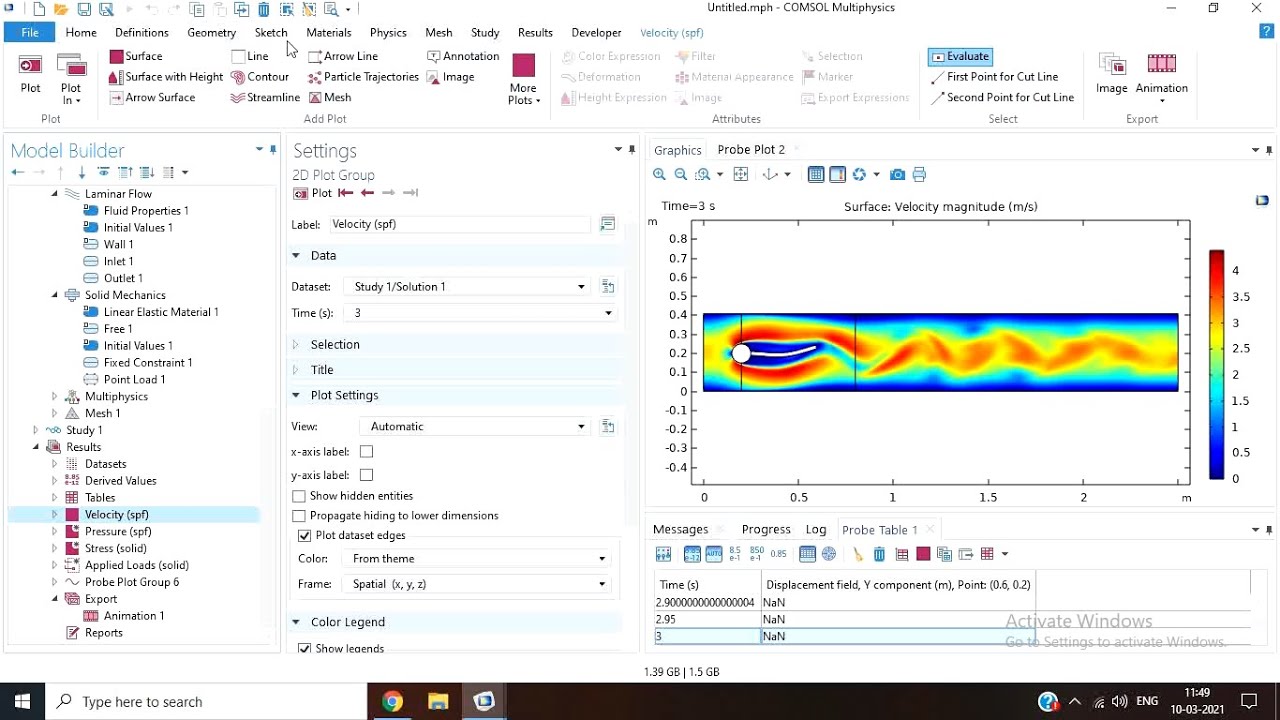Zoom out in the Graphics window
This screenshot has width=1280, height=720.
click(681, 175)
